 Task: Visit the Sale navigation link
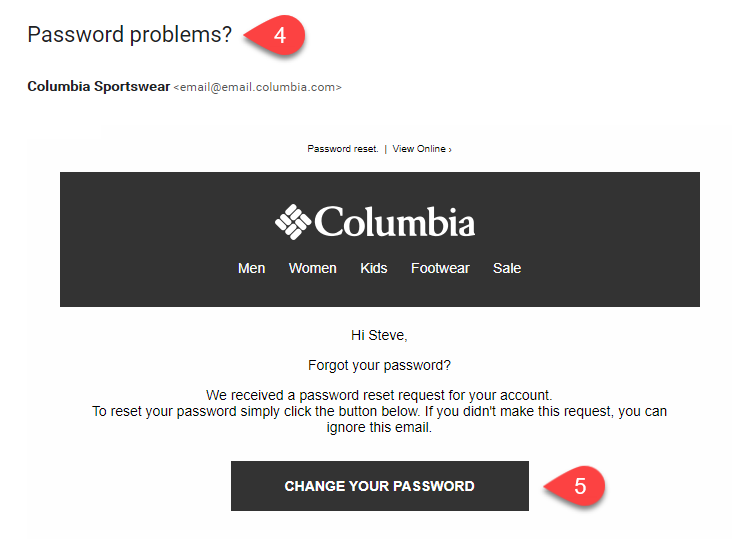coord(507,268)
